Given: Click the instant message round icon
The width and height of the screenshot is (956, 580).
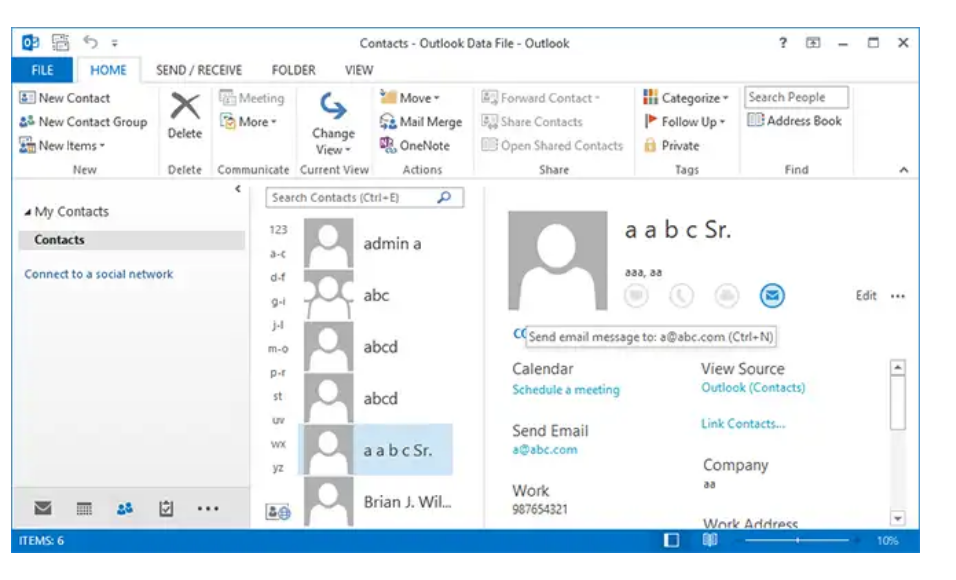Looking at the screenshot, I should point(636,296).
